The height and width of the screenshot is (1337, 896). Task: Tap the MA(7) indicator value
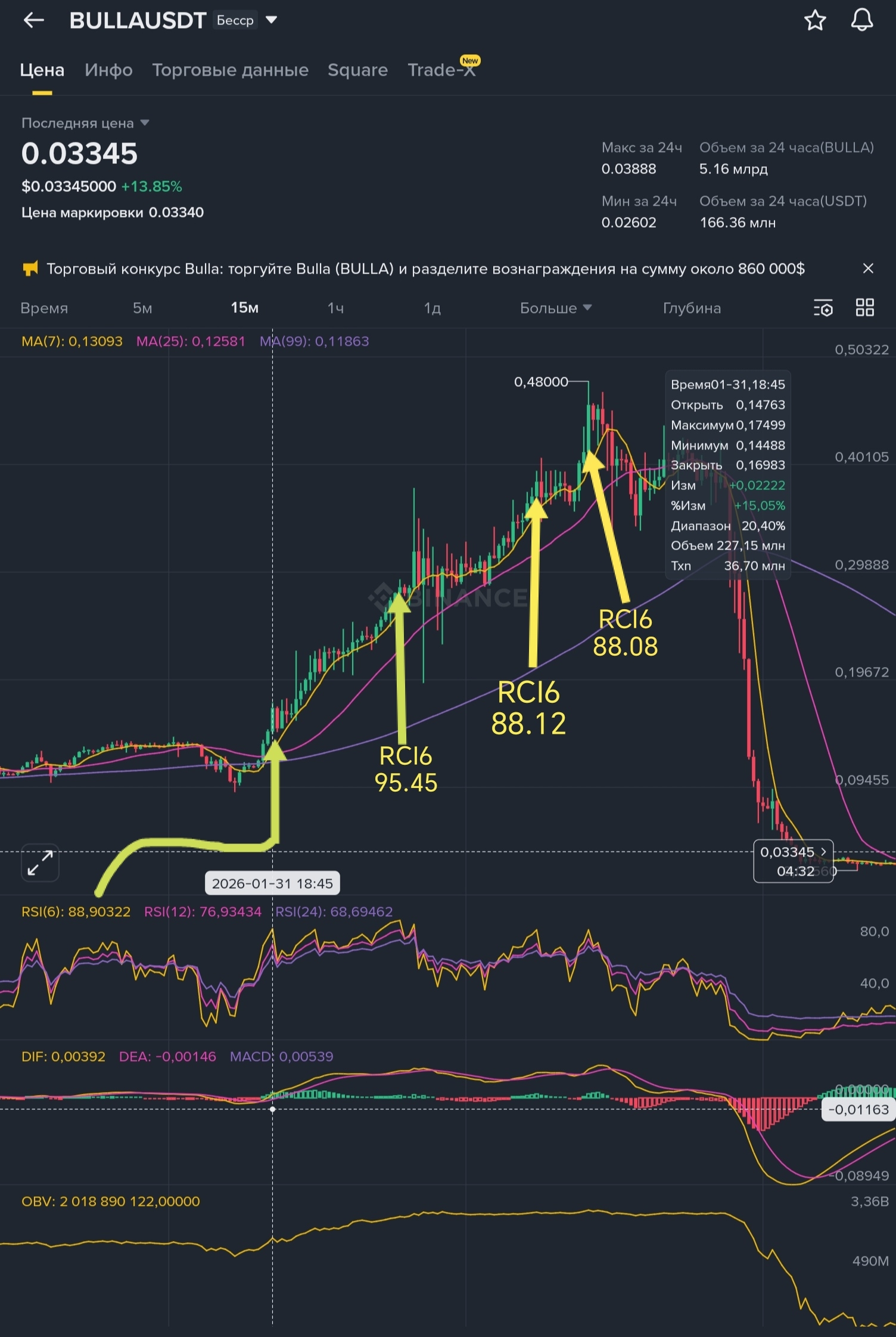point(72,342)
